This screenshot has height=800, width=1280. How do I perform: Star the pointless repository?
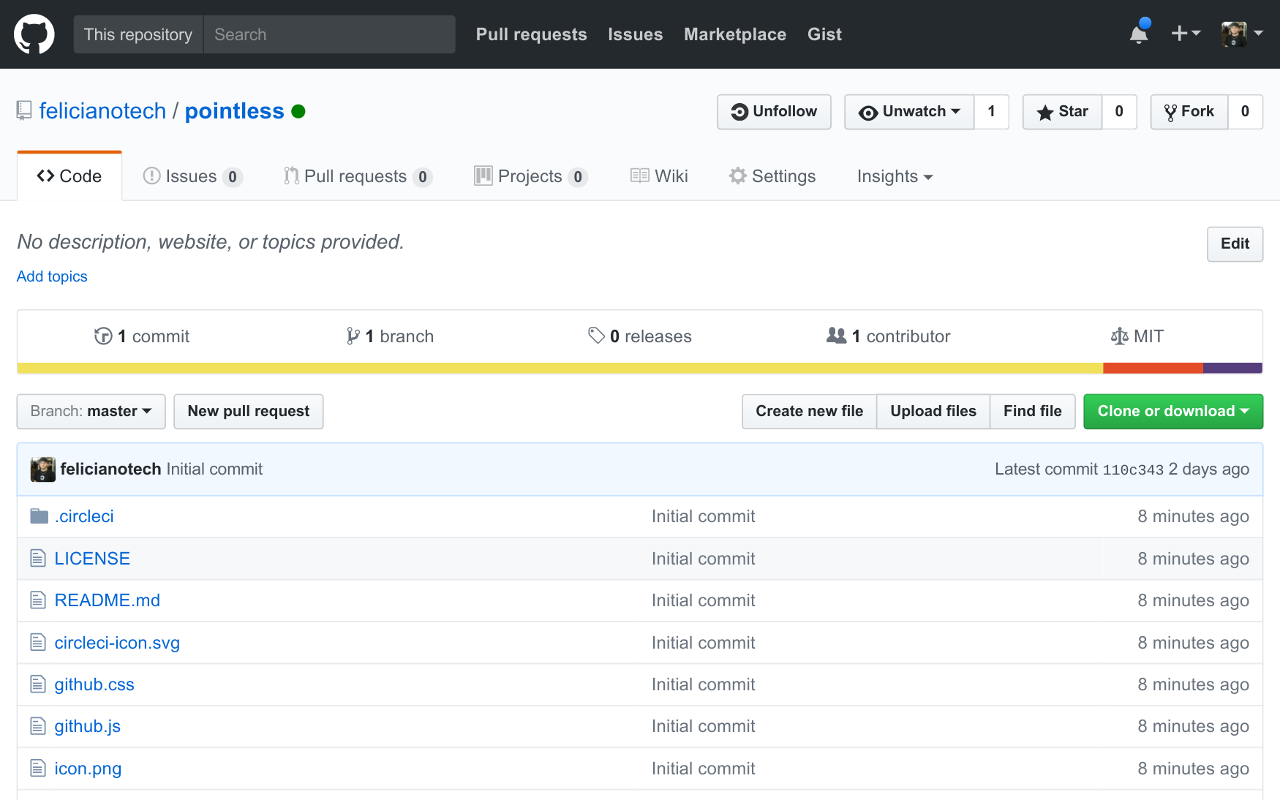(x=1063, y=112)
